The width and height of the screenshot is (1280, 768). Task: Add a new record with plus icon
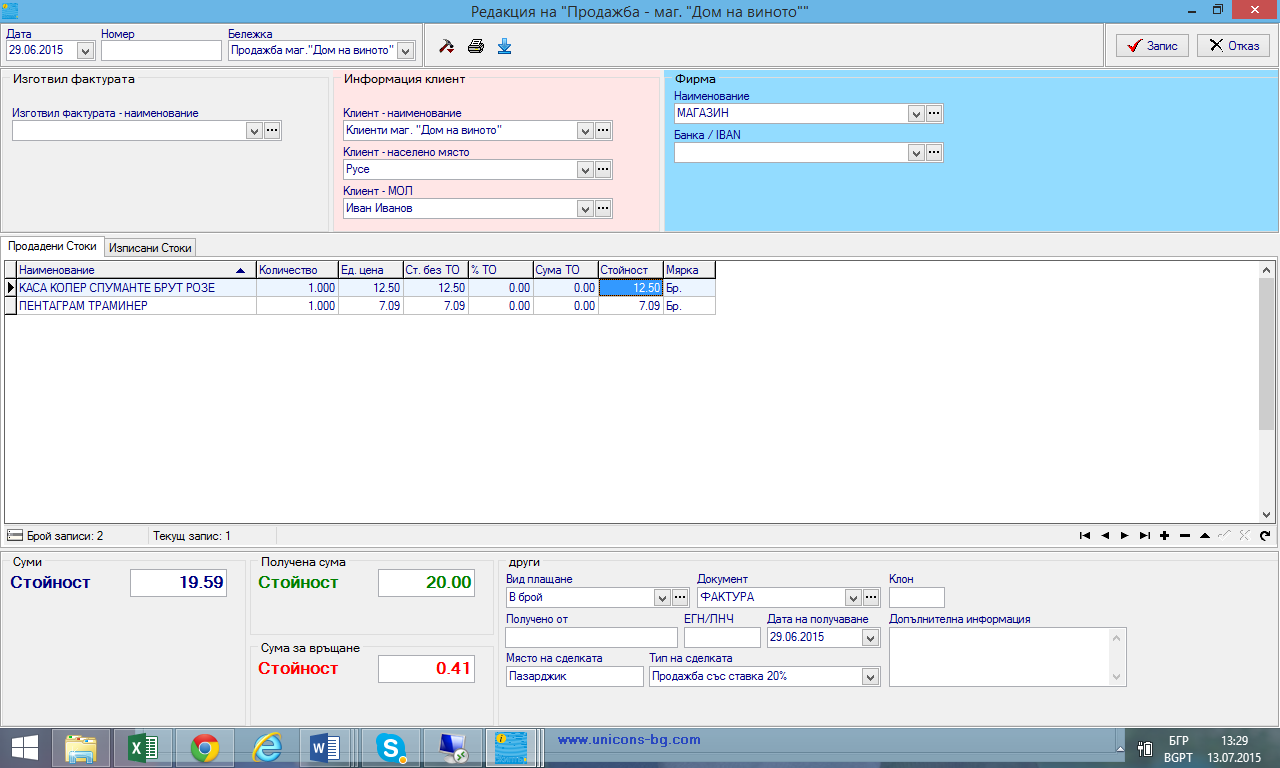tap(1165, 536)
